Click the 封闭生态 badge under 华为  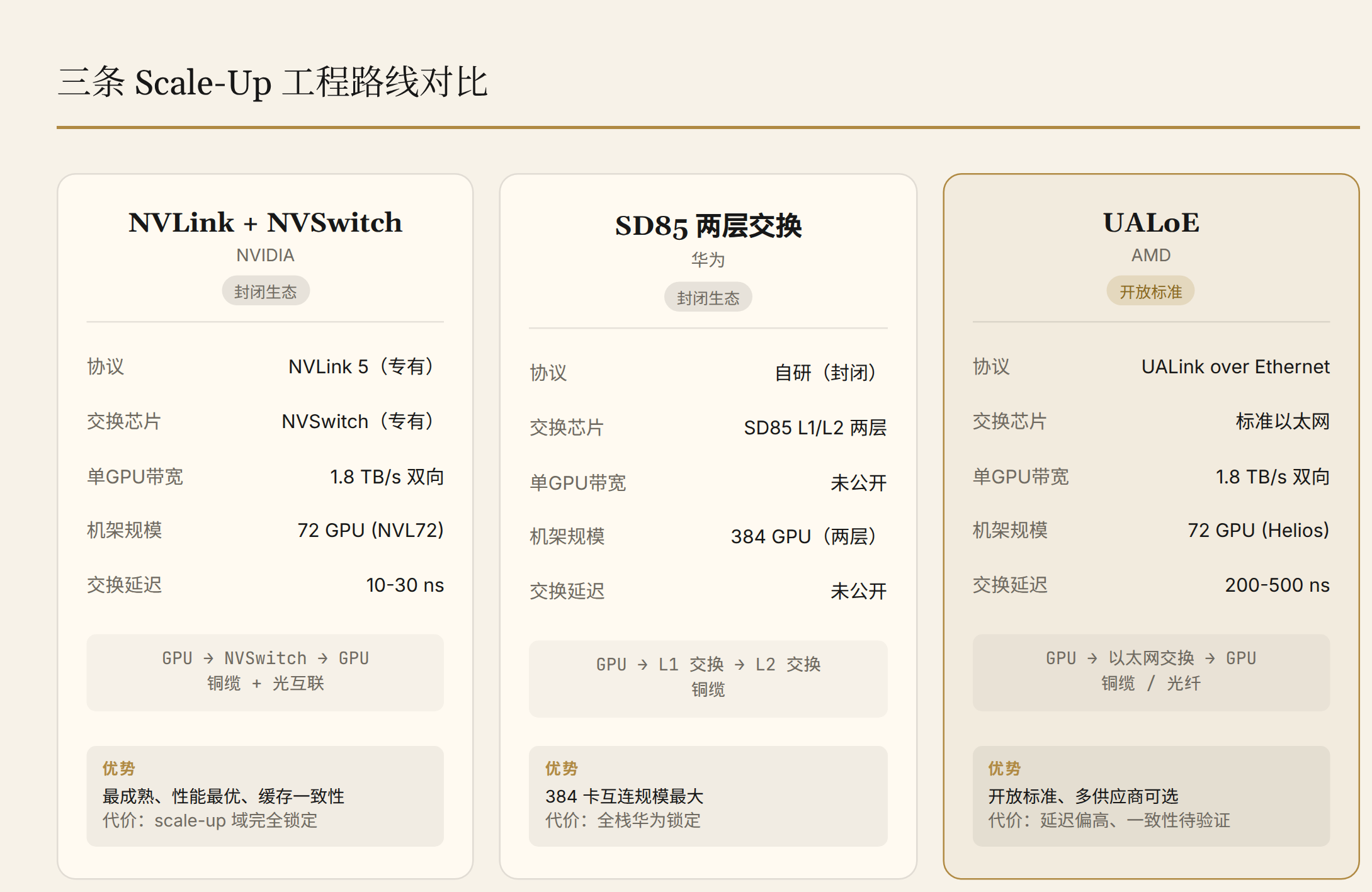pos(708,298)
